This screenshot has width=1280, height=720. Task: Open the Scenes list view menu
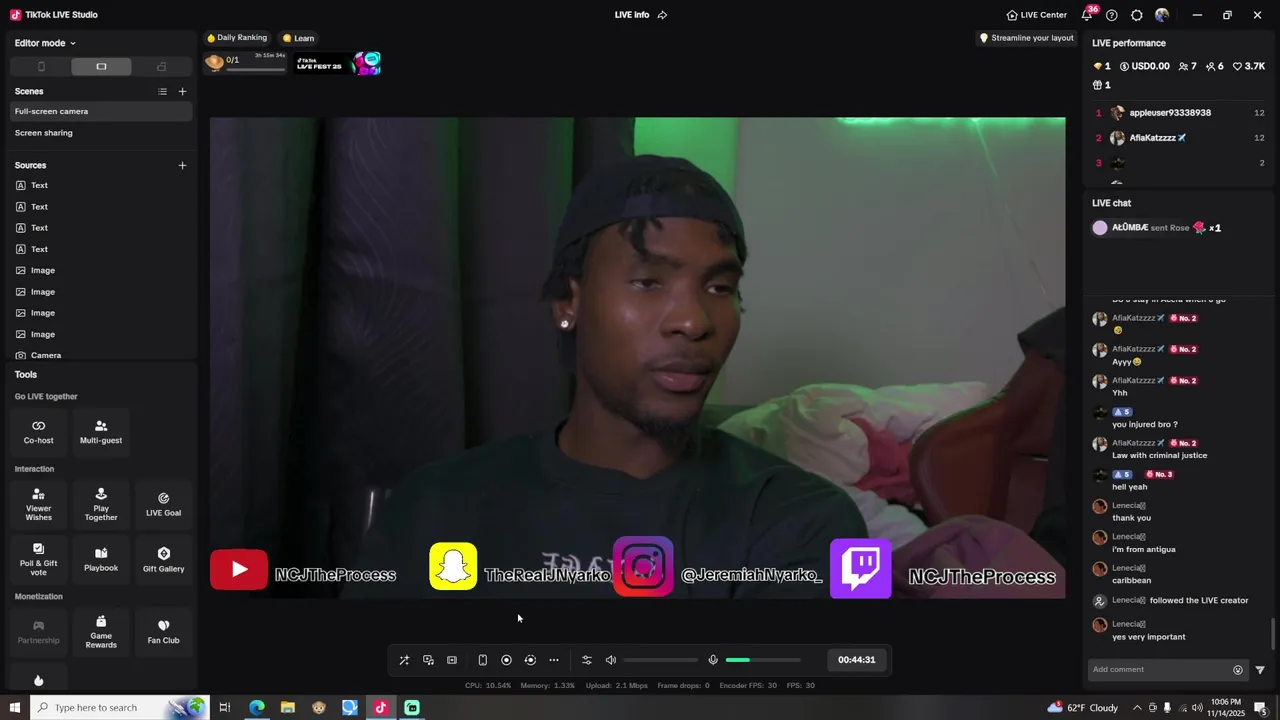coord(162,91)
